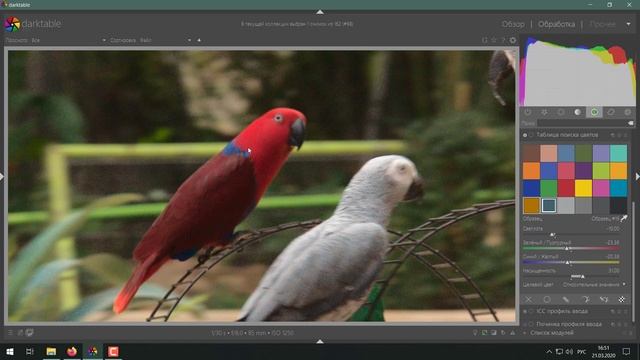Activate the color picker eyedropper beside Образец
This screenshot has height=360, width=640.
pos(624,219)
